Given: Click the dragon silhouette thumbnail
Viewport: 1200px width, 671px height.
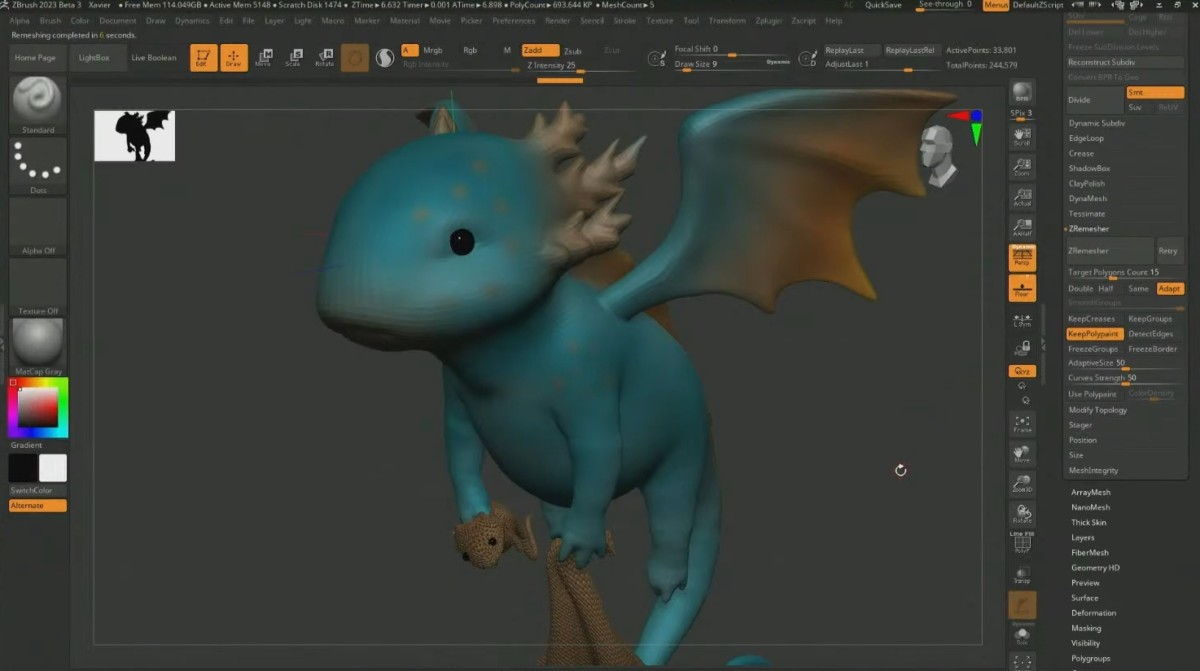Looking at the screenshot, I should point(134,136).
